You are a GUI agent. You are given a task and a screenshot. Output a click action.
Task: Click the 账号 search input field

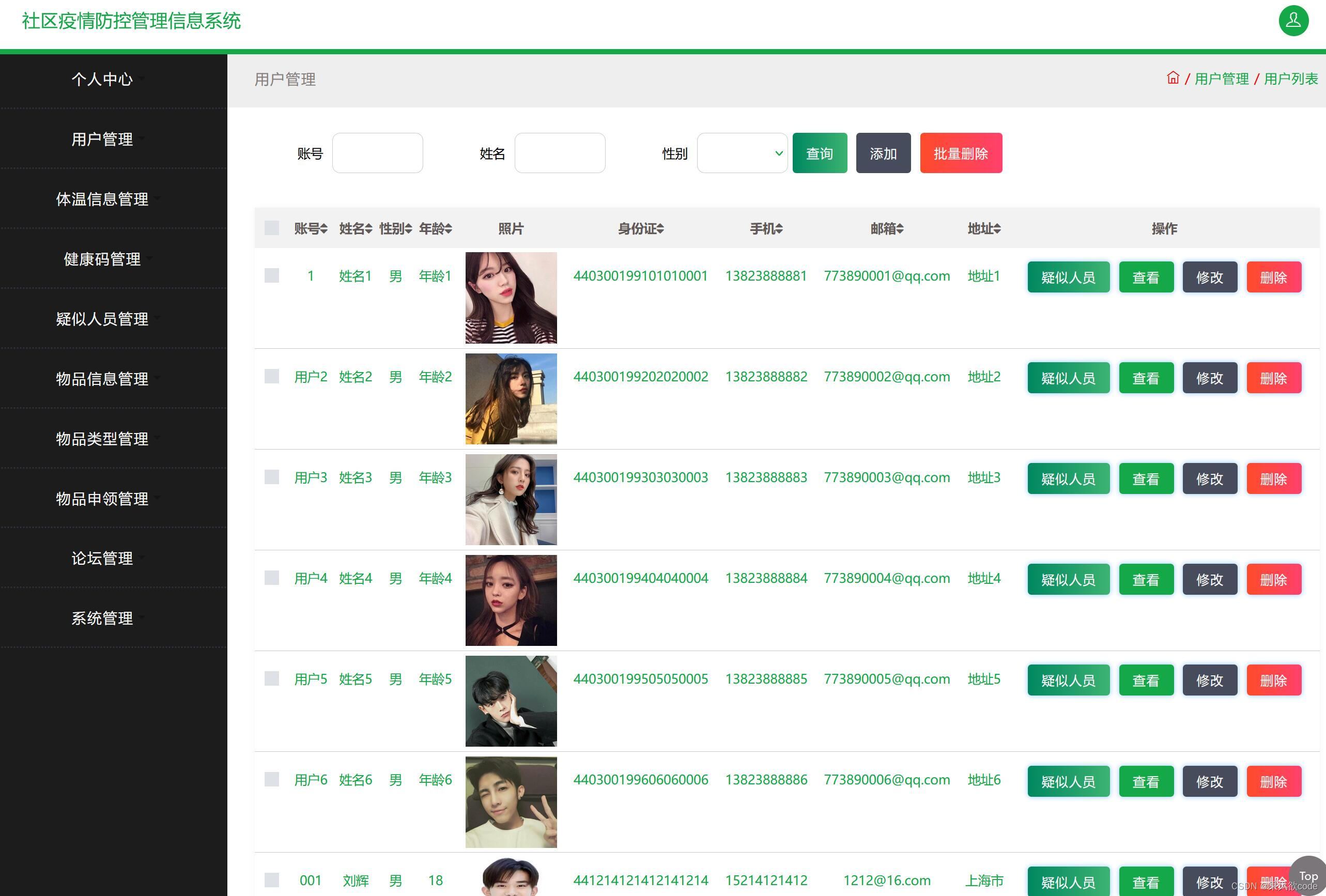(377, 153)
